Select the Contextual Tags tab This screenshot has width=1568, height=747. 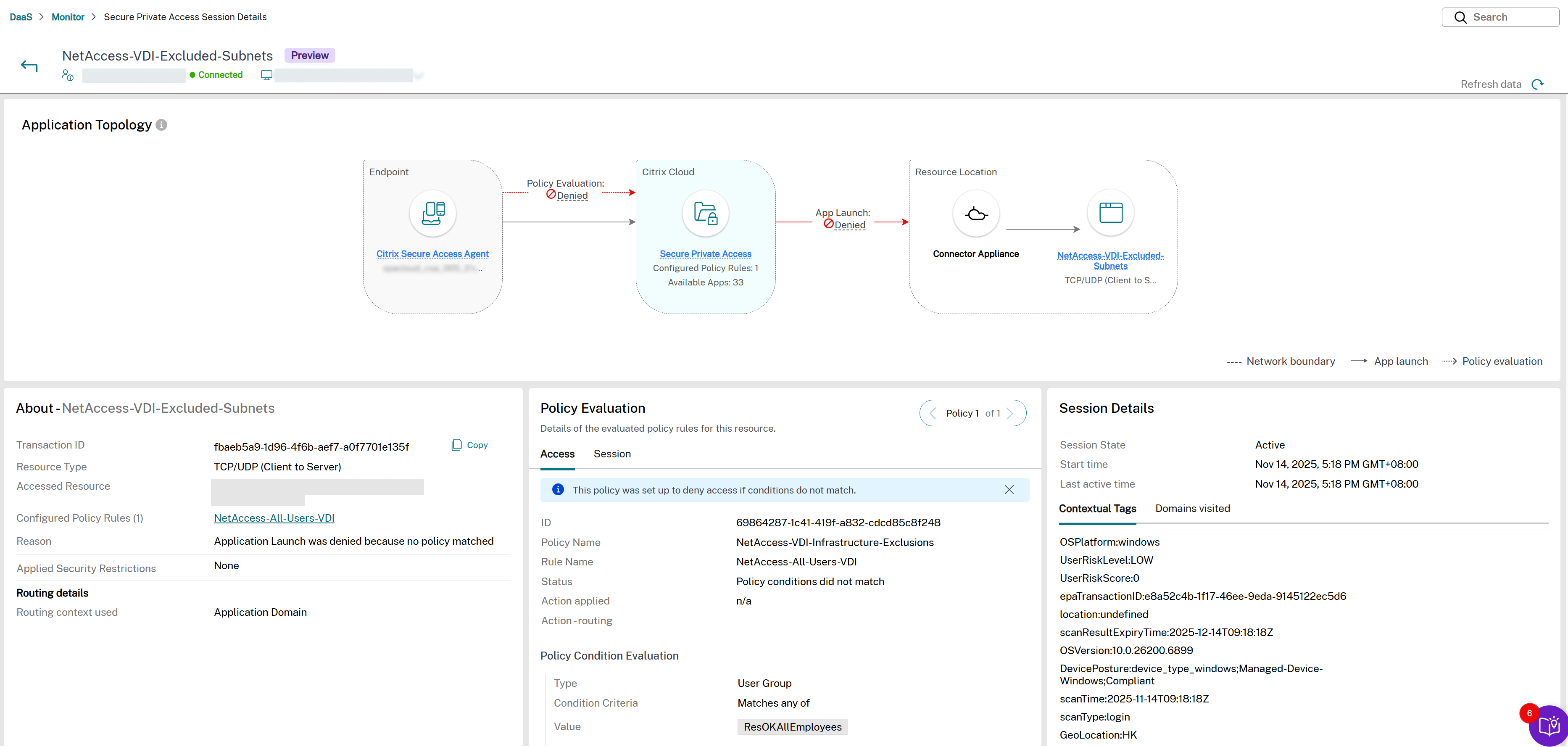[1097, 509]
